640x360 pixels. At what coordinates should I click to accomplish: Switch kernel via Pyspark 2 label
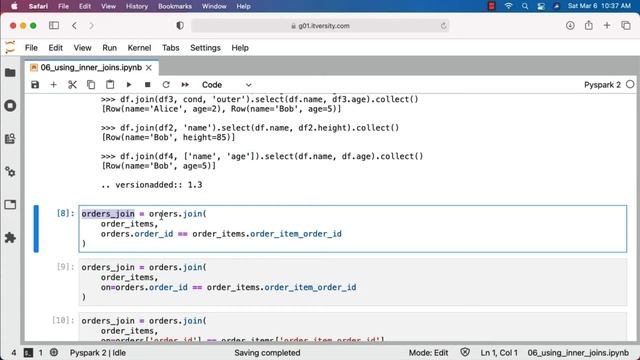(602, 85)
